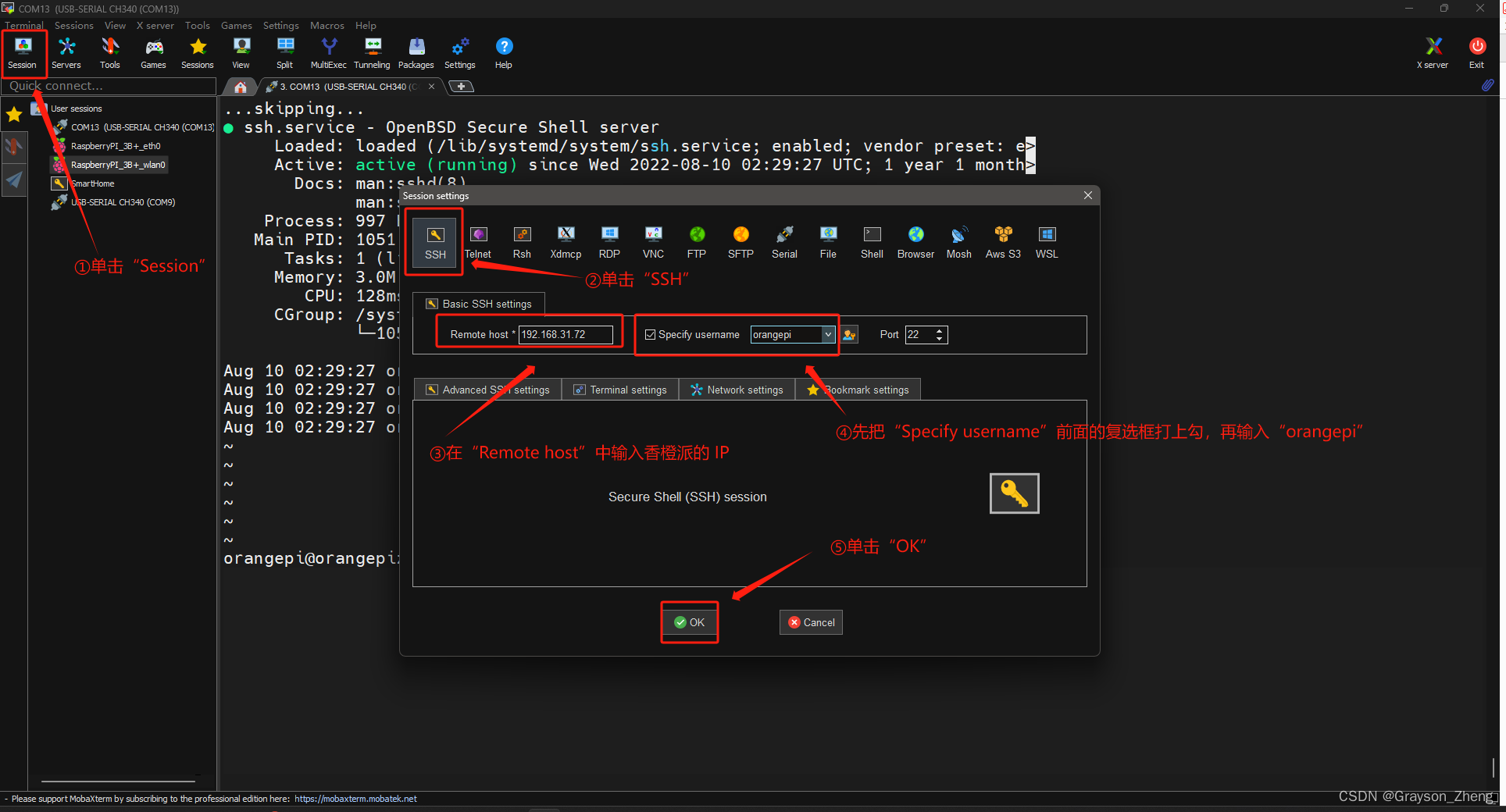Click the Sessions star toolbar icon

198,53
